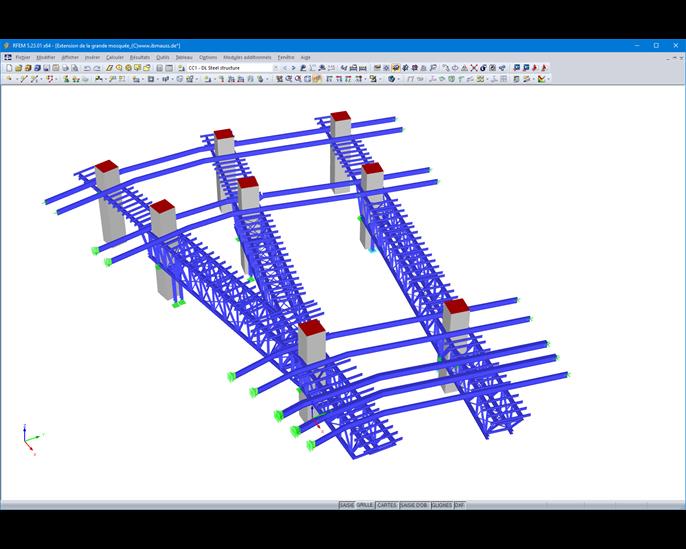Click the yellow pencil edit icon

[109, 68]
